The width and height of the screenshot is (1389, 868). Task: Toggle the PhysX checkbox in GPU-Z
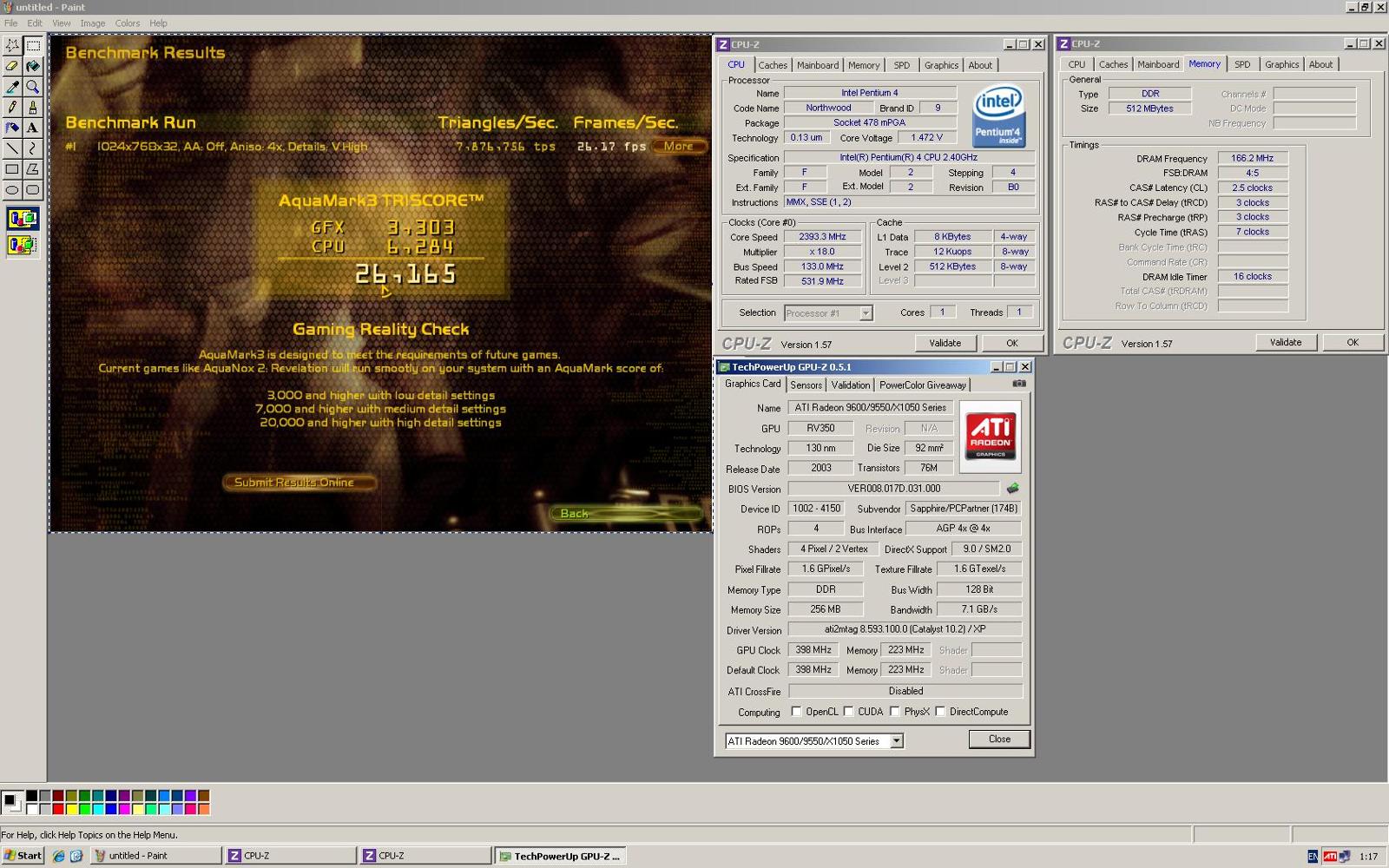(894, 712)
